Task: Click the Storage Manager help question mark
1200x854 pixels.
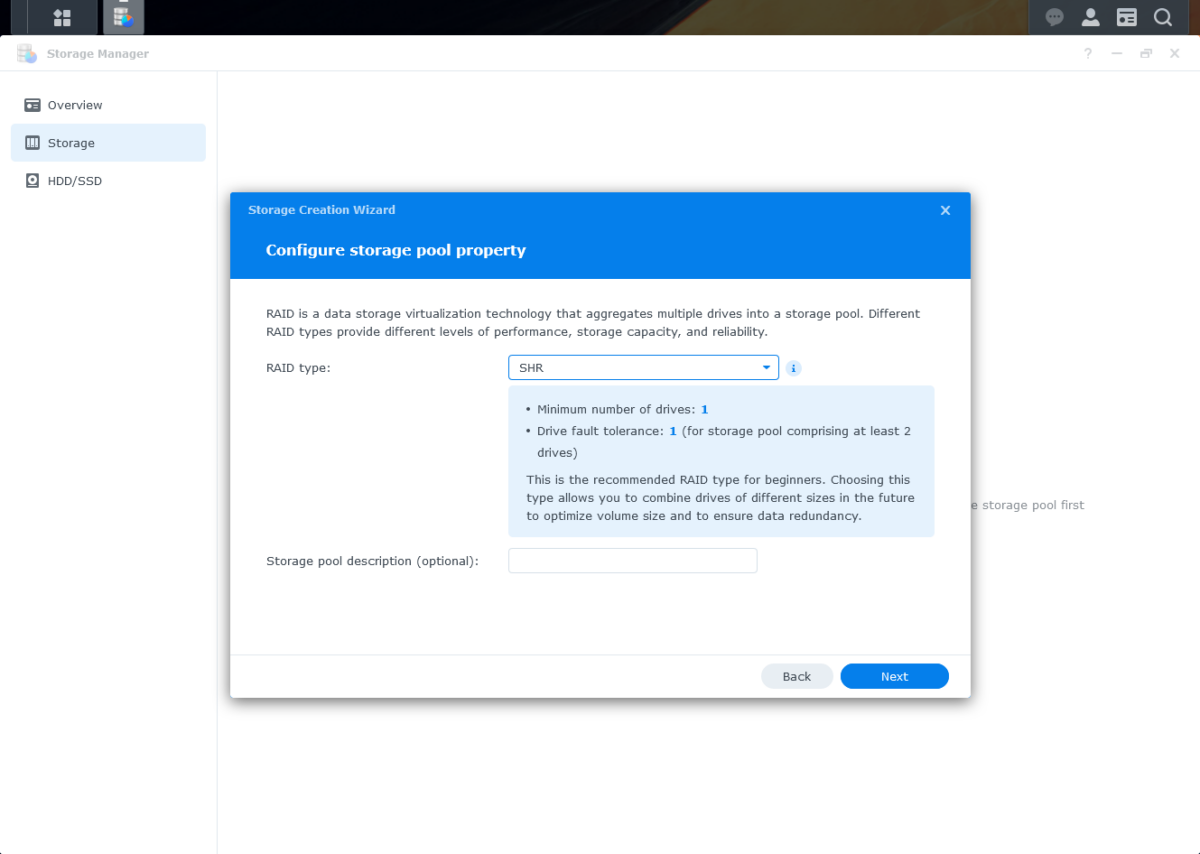Action: [x=1087, y=53]
